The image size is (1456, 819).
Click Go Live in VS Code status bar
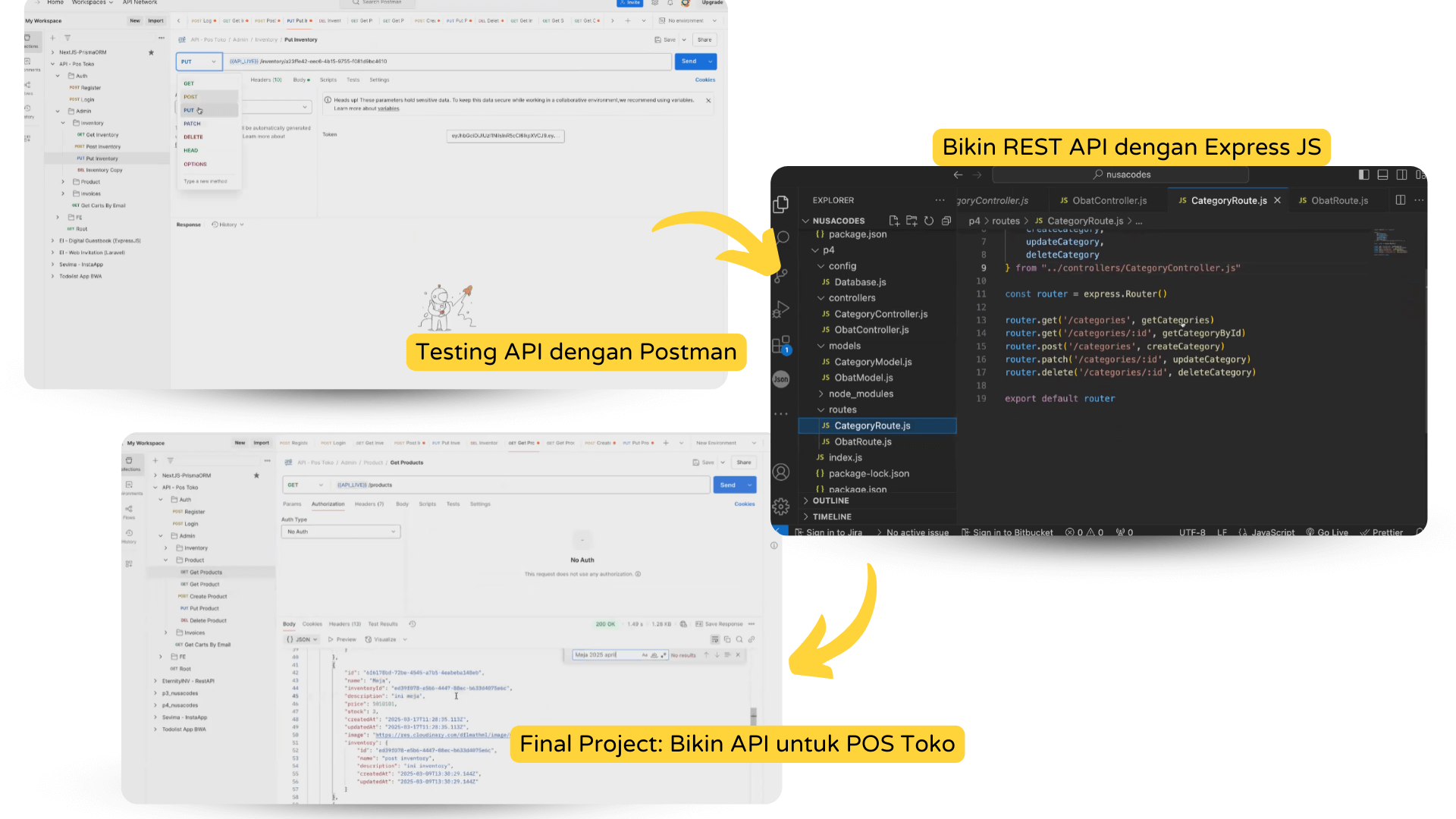tap(1327, 532)
